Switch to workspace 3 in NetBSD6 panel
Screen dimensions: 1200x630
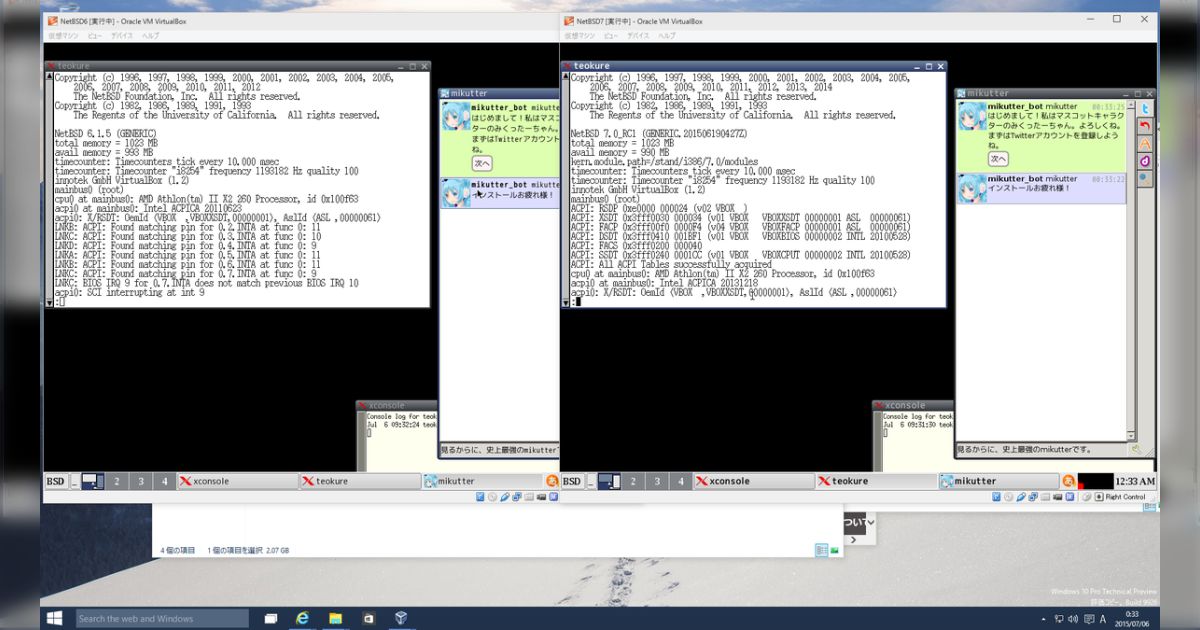click(x=141, y=481)
